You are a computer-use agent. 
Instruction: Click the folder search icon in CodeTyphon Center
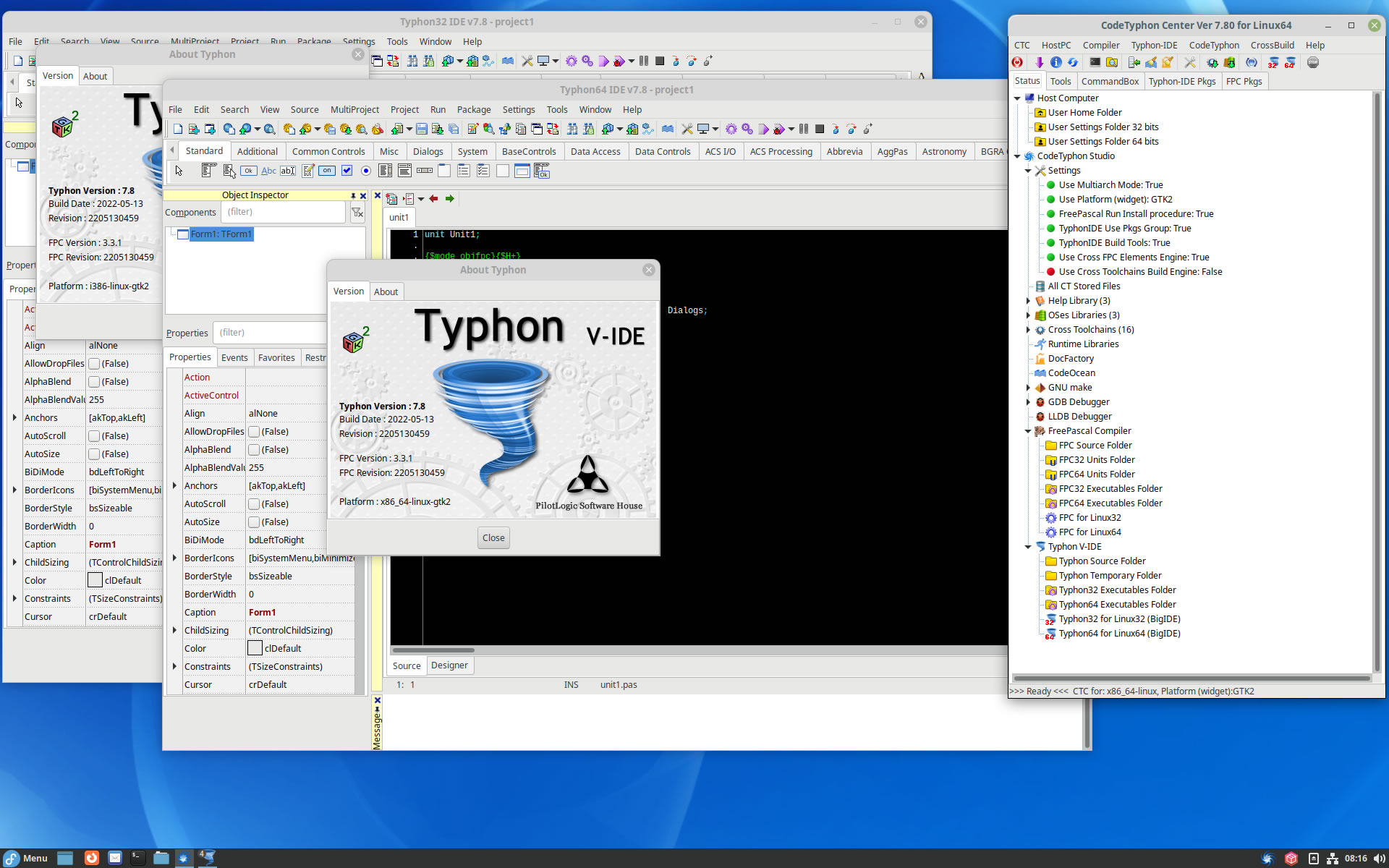1112,62
